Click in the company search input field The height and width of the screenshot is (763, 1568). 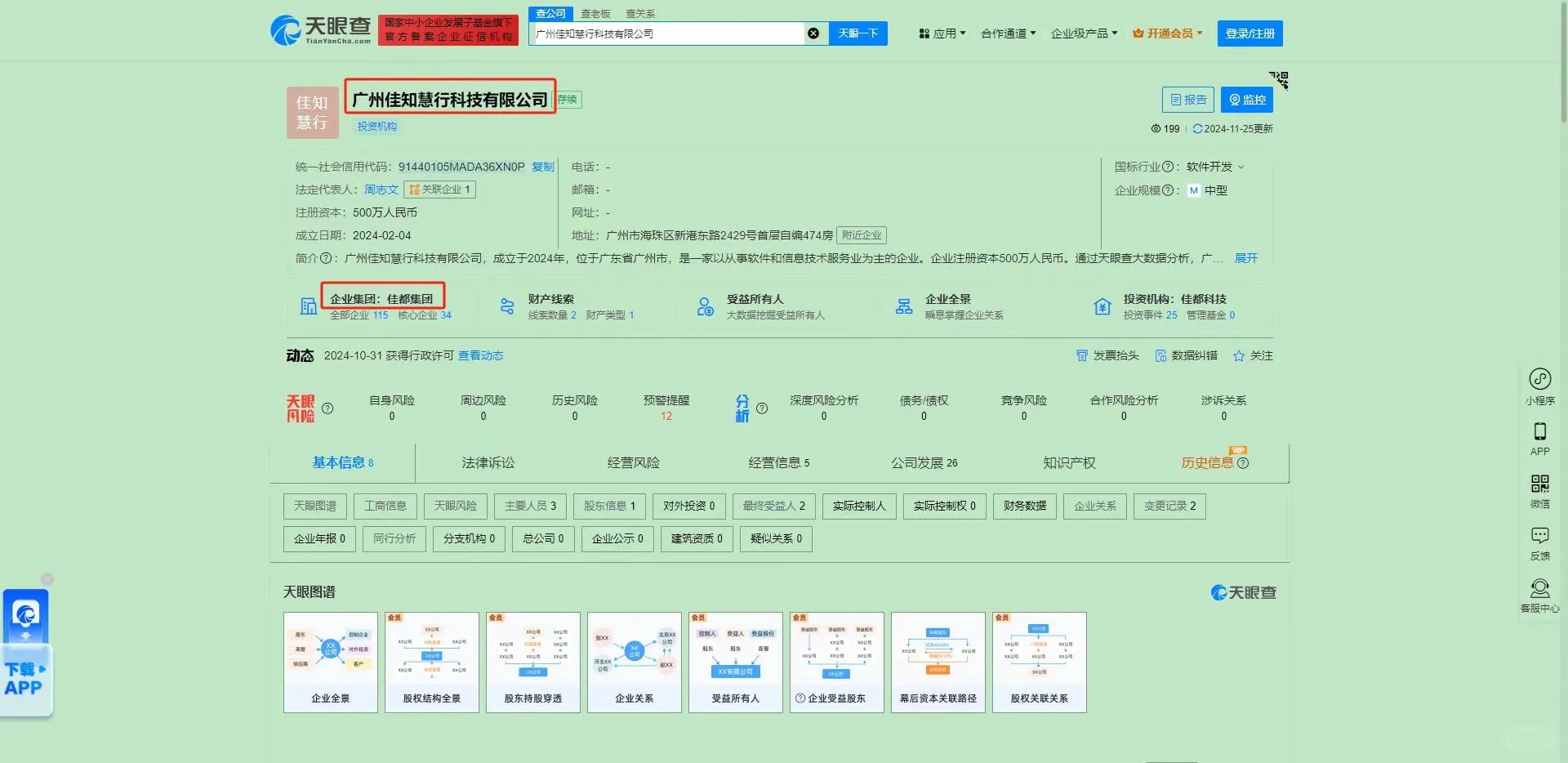(x=666, y=33)
